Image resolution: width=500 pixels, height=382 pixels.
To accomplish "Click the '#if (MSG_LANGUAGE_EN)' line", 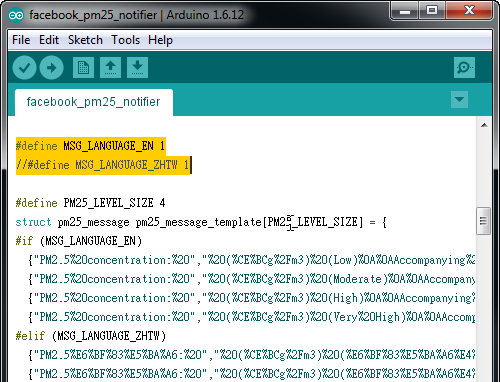I will (x=79, y=241).
